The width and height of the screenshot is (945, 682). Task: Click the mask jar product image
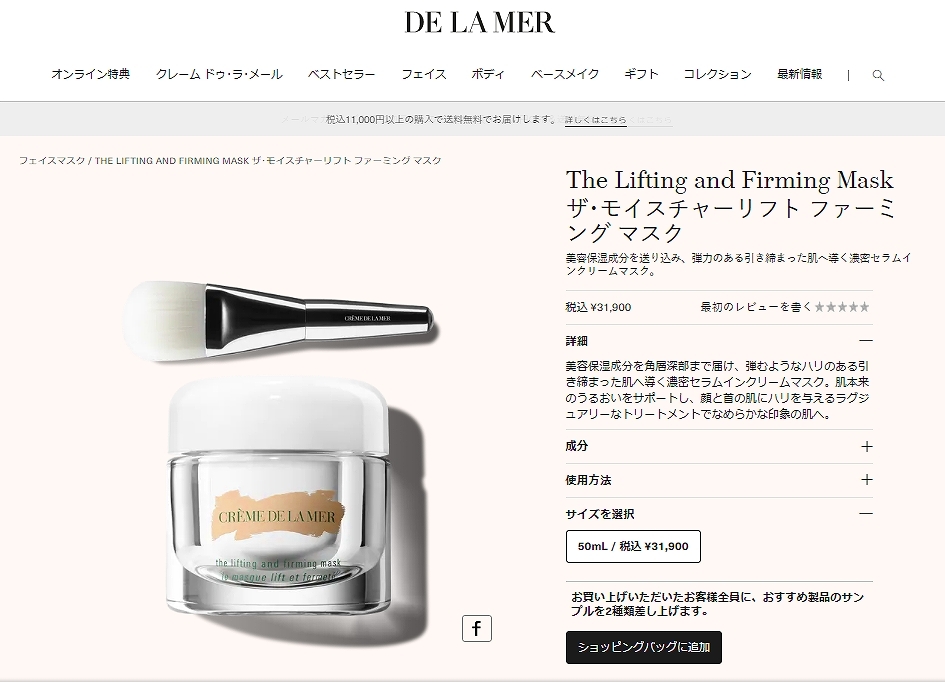278,497
